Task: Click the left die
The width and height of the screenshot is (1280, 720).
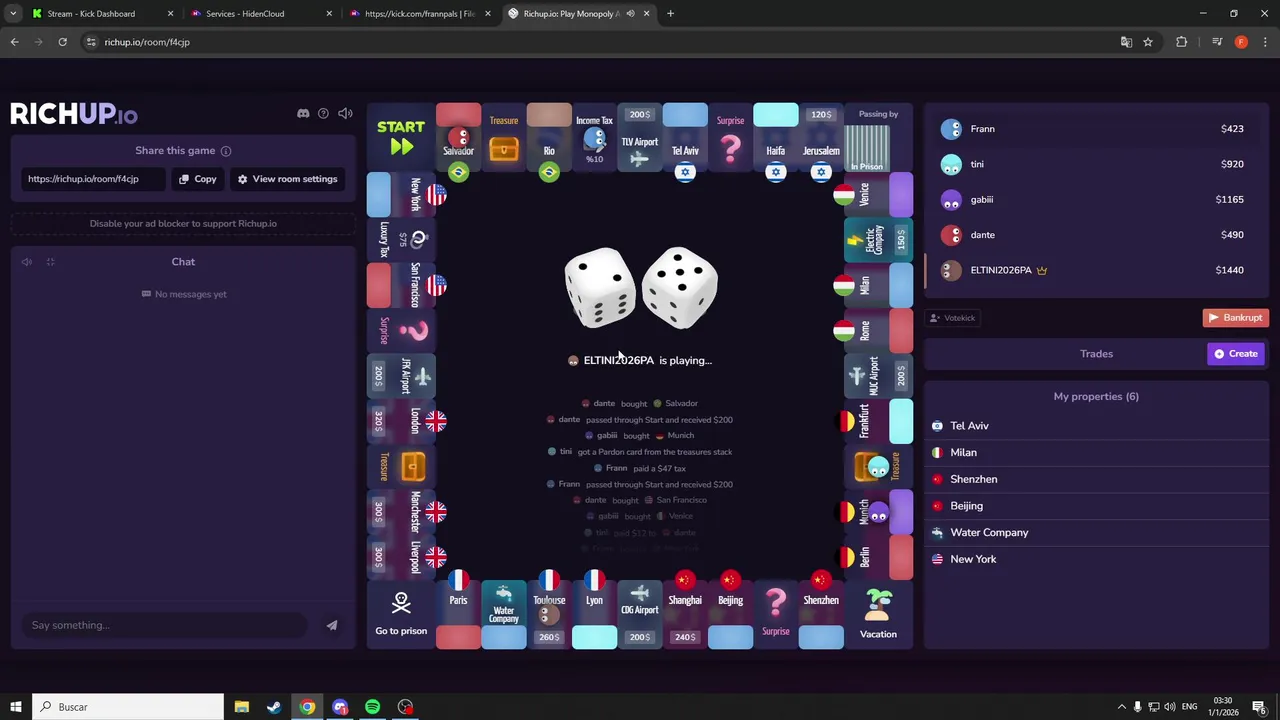Action: click(600, 287)
